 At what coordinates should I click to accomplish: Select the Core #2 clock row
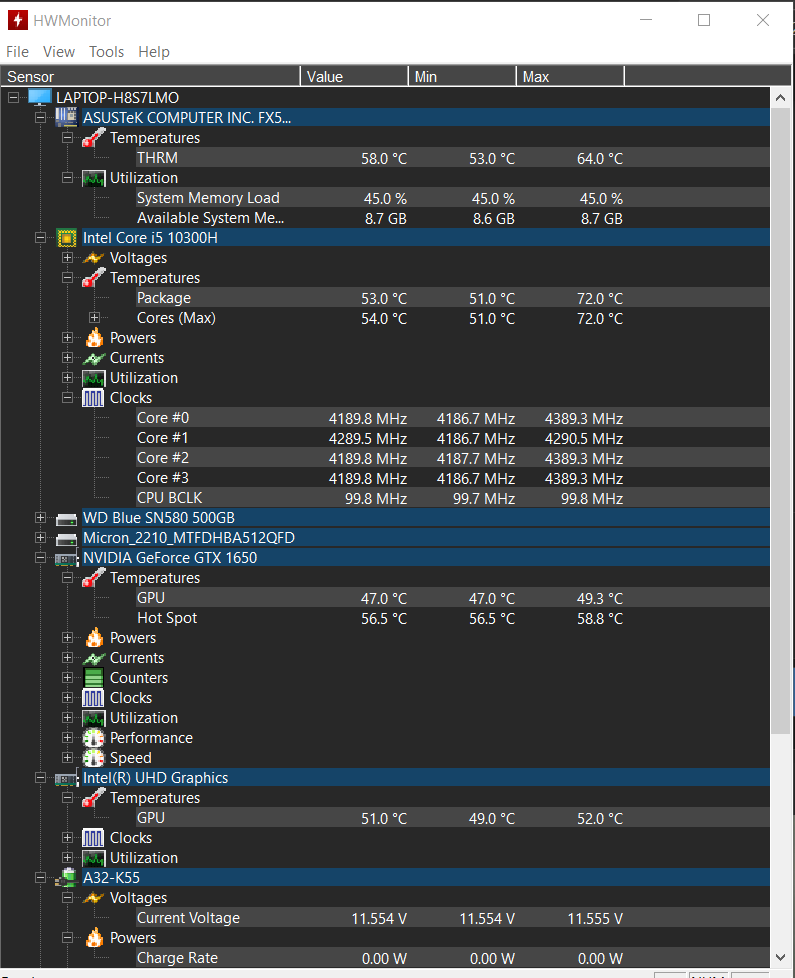coord(453,457)
